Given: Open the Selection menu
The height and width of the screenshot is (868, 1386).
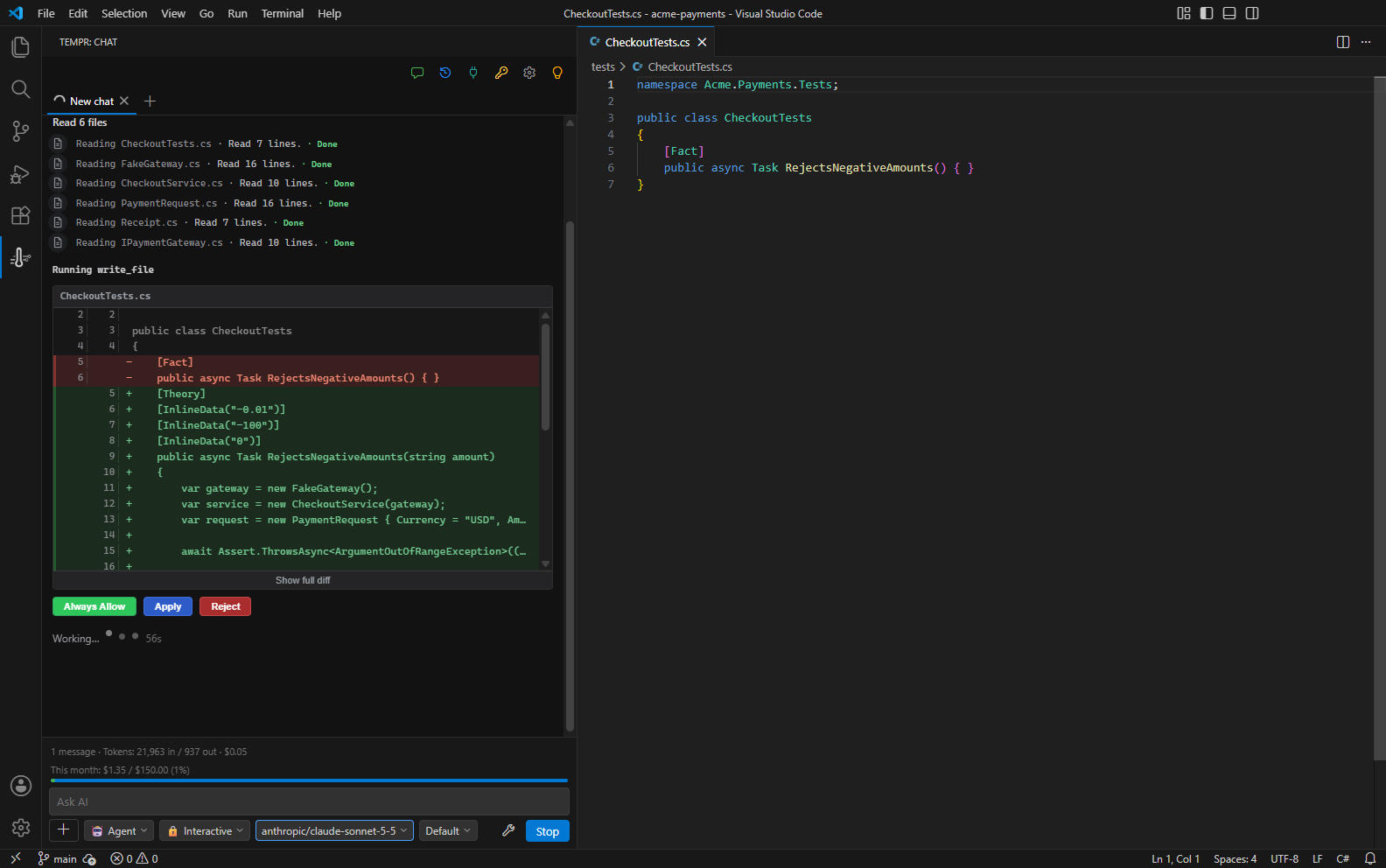Looking at the screenshot, I should tap(124, 13).
